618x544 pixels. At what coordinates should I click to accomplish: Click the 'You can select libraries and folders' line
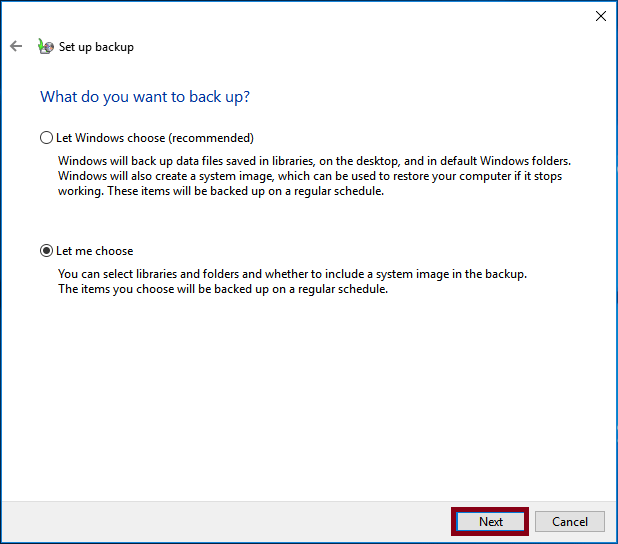pos(292,274)
